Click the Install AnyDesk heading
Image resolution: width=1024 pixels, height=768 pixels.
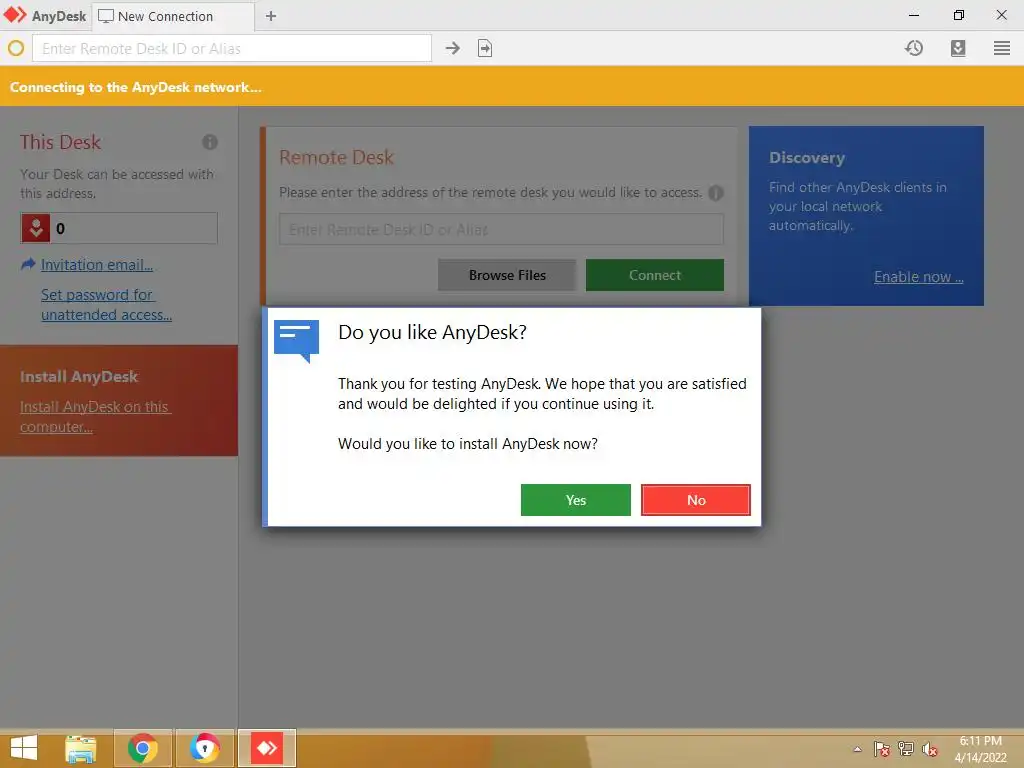tap(79, 376)
